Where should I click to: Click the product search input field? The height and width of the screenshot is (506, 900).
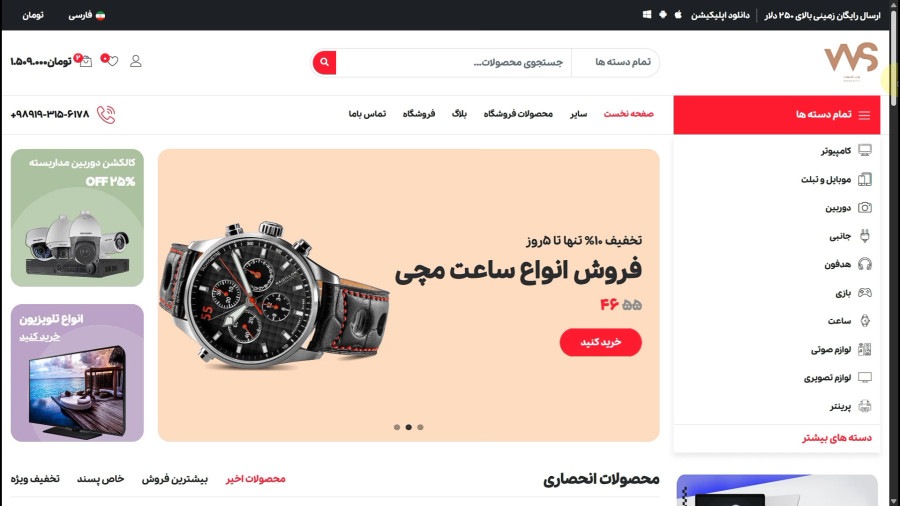453,62
